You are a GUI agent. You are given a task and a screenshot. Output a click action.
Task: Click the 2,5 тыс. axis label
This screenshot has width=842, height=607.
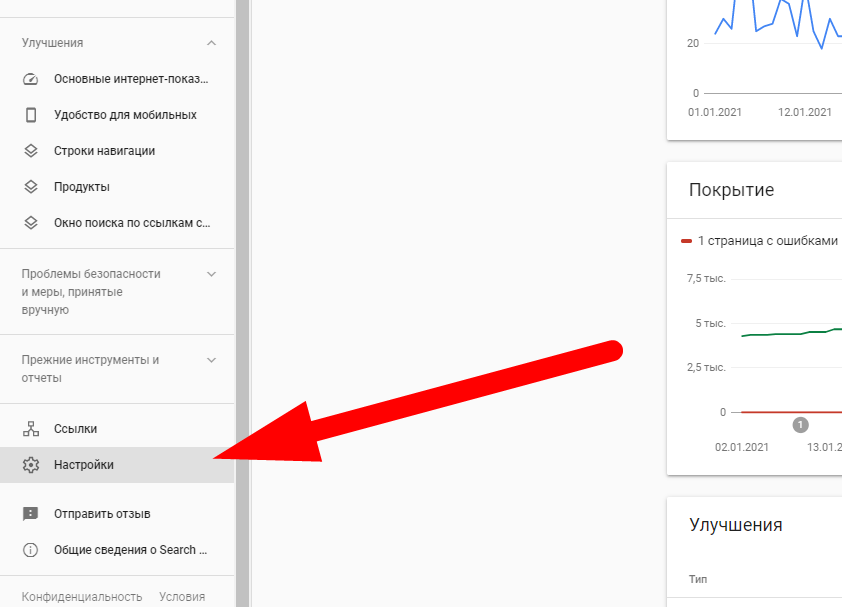706,367
